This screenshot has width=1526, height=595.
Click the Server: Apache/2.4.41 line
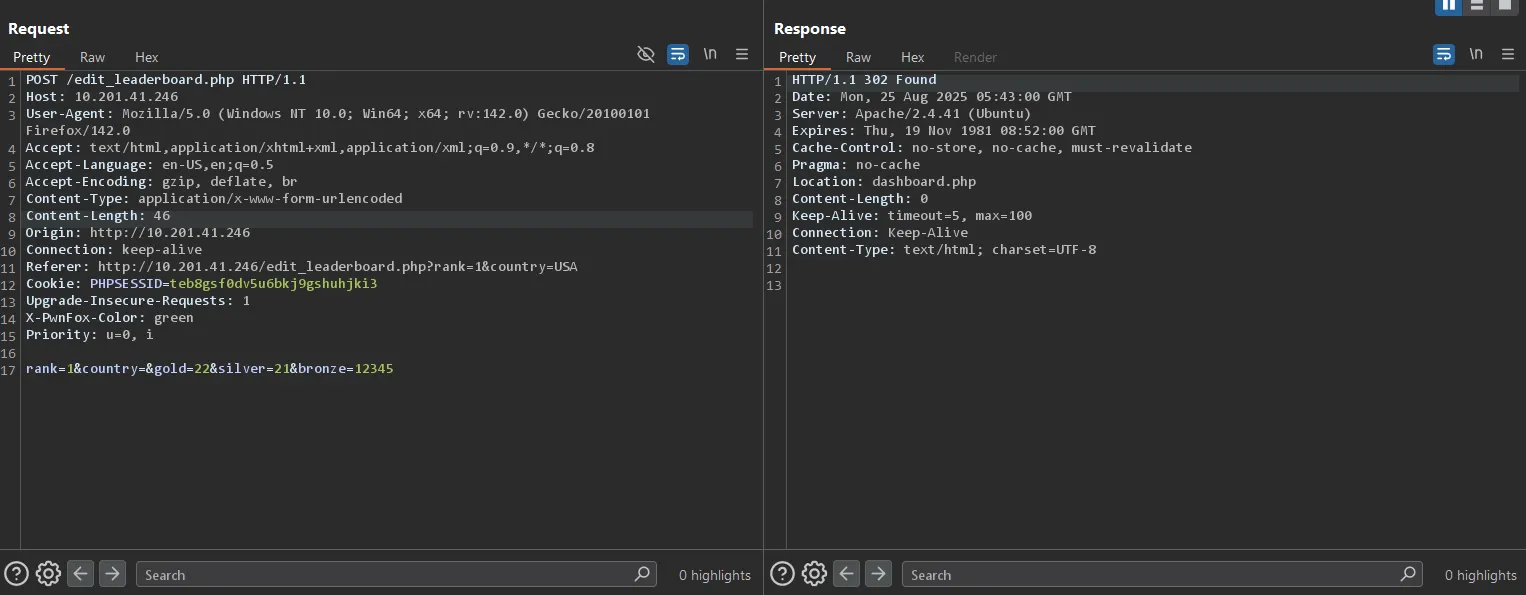tap(912, 114)
